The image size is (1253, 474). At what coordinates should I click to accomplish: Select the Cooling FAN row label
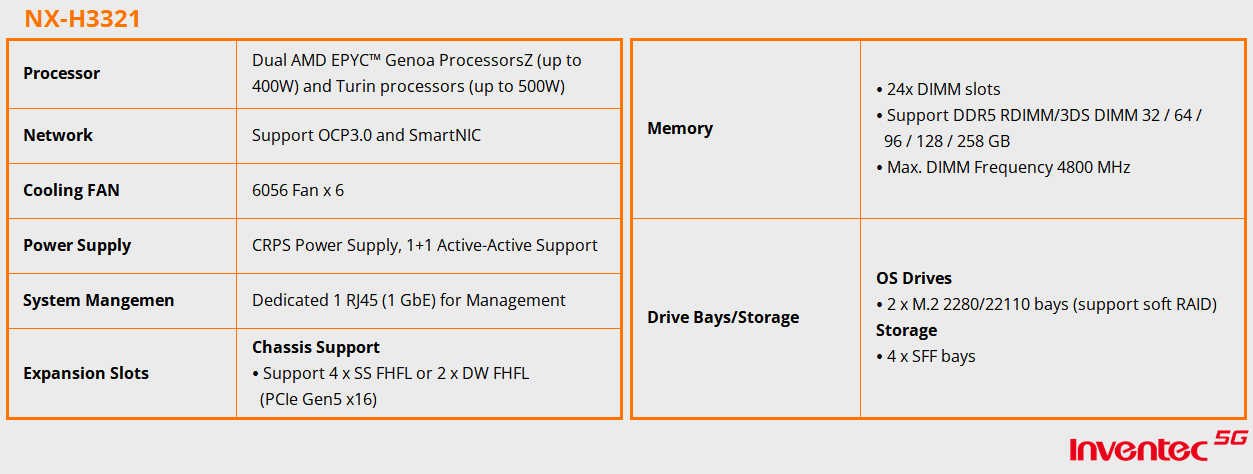click(x=71, y=190)
